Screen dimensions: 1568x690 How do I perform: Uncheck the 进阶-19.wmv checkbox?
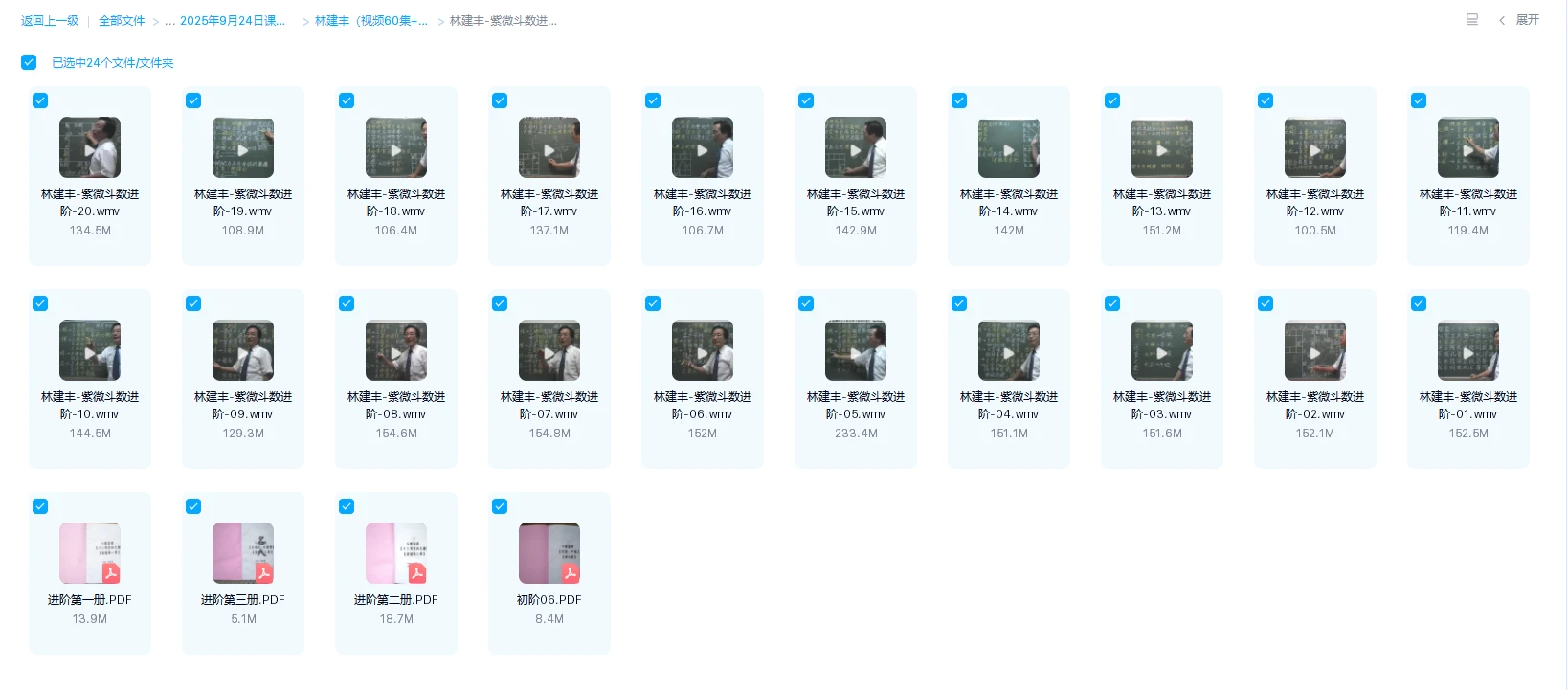(x=193, y=100)
